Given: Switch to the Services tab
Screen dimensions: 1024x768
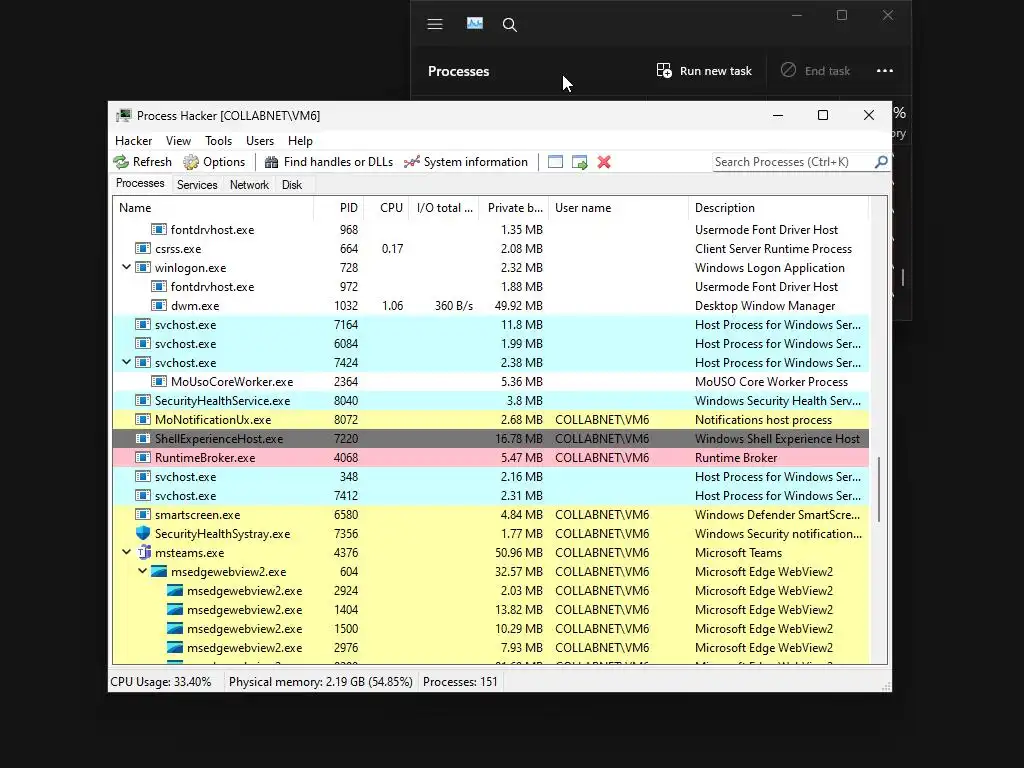Looking at the screenshot, I should [x=197, y=185].
